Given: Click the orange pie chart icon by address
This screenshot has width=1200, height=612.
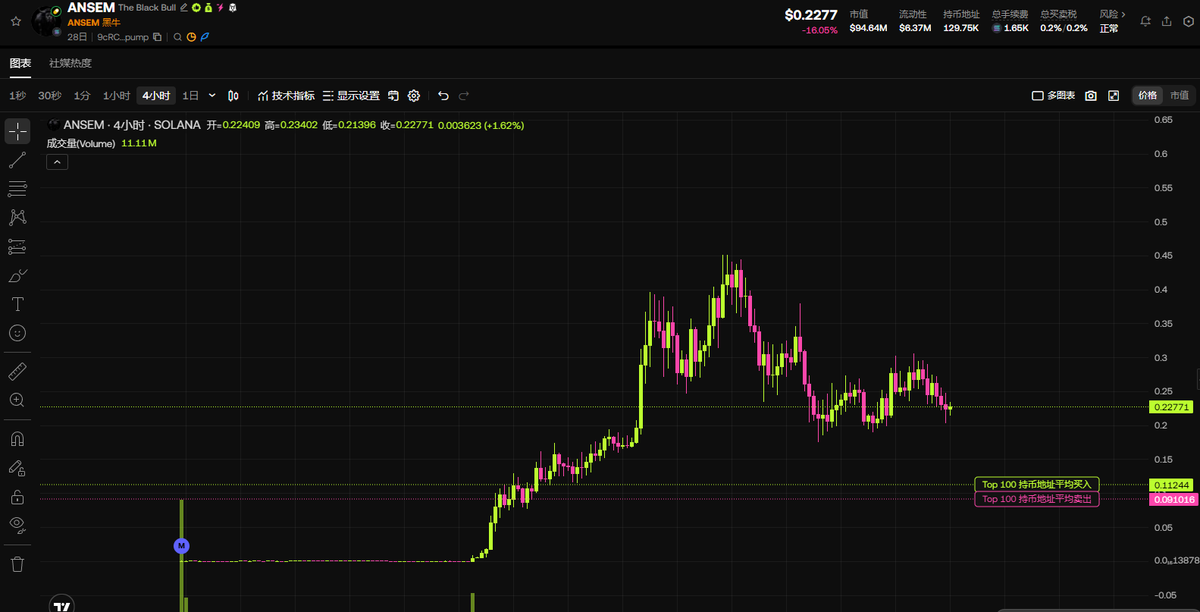Looking at the screenshot, I should [x=191, y=37].
